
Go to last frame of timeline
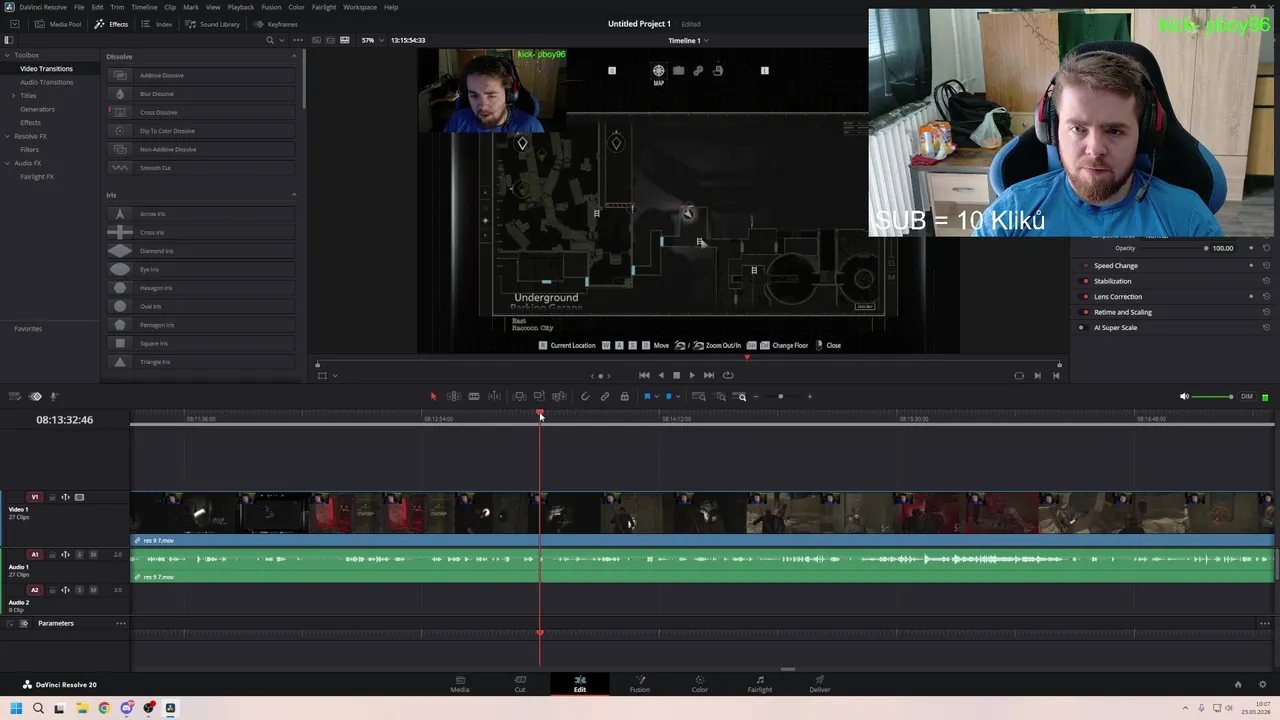pos(709,376)
